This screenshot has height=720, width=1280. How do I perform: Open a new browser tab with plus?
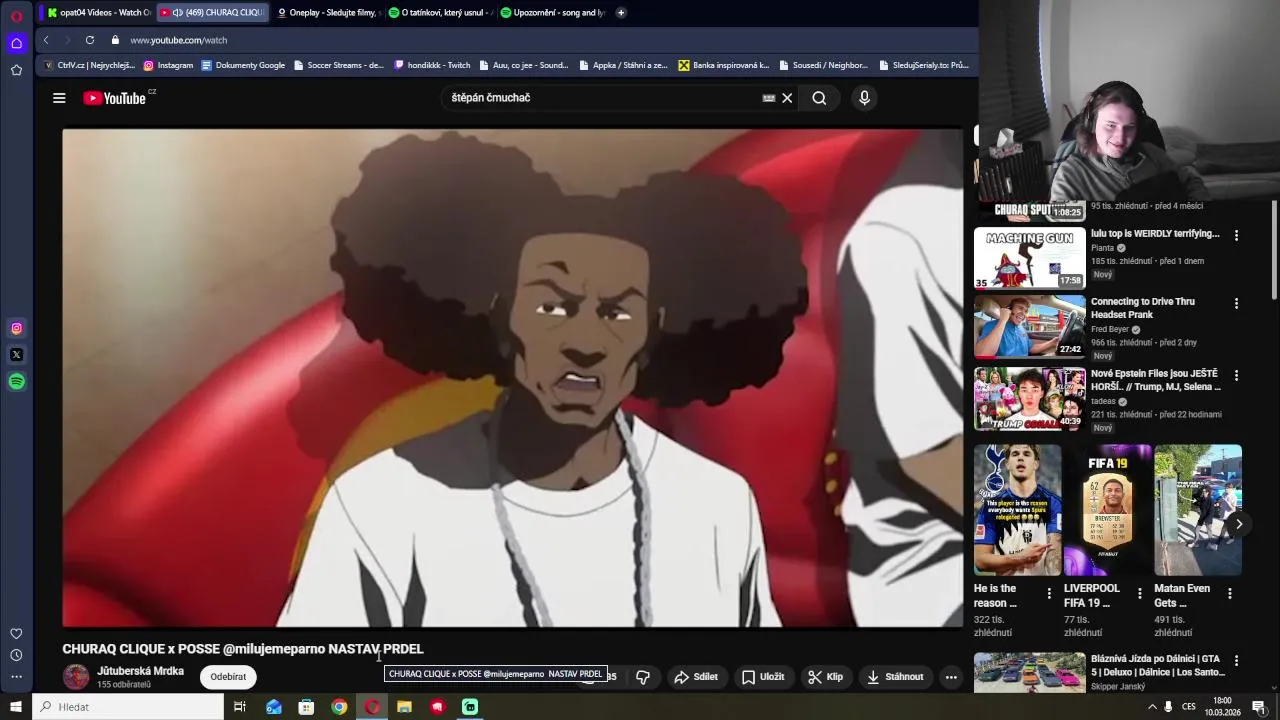click(x=621, y=13)
